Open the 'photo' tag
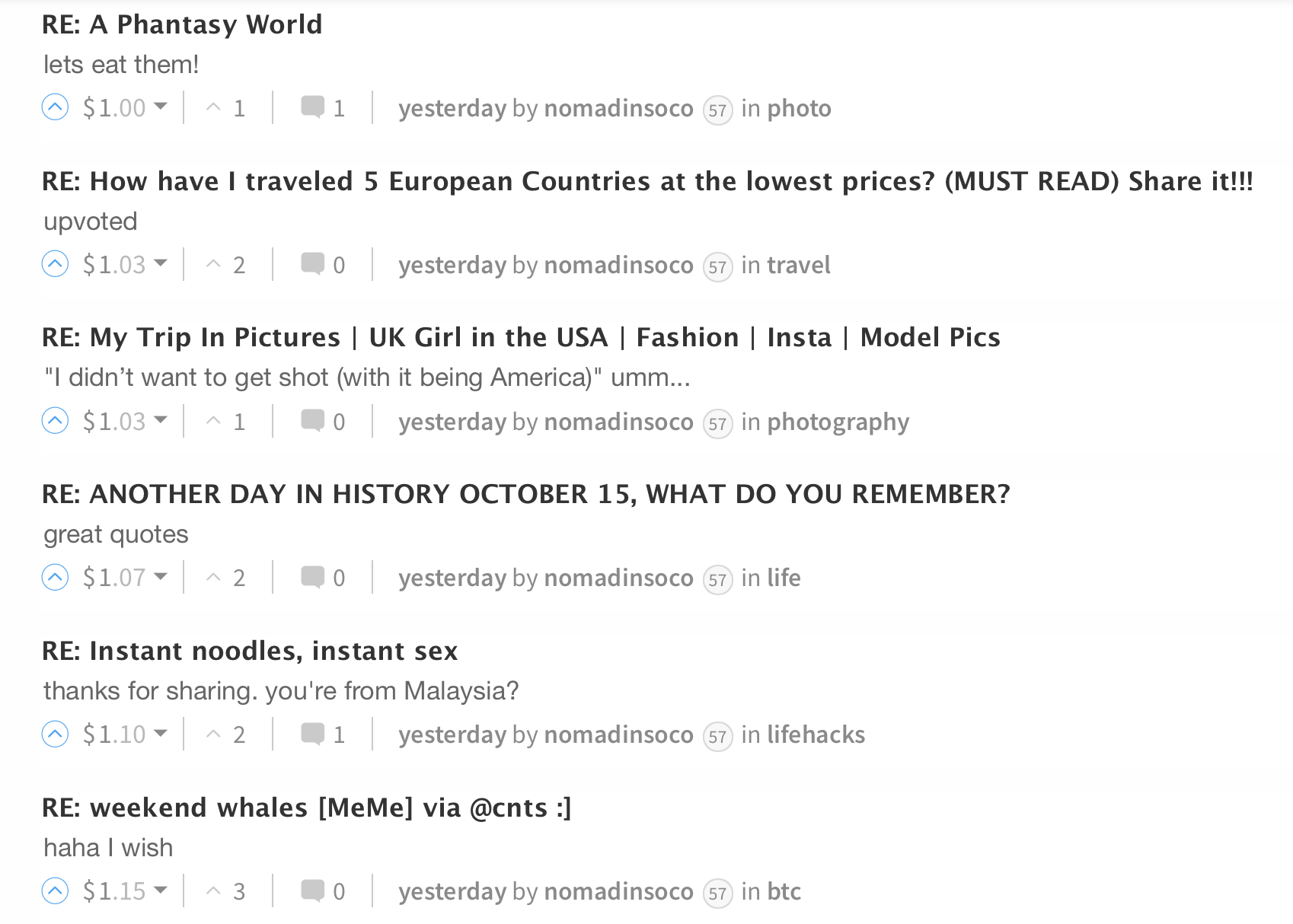The image size is (1293, 924). point(799,109)
